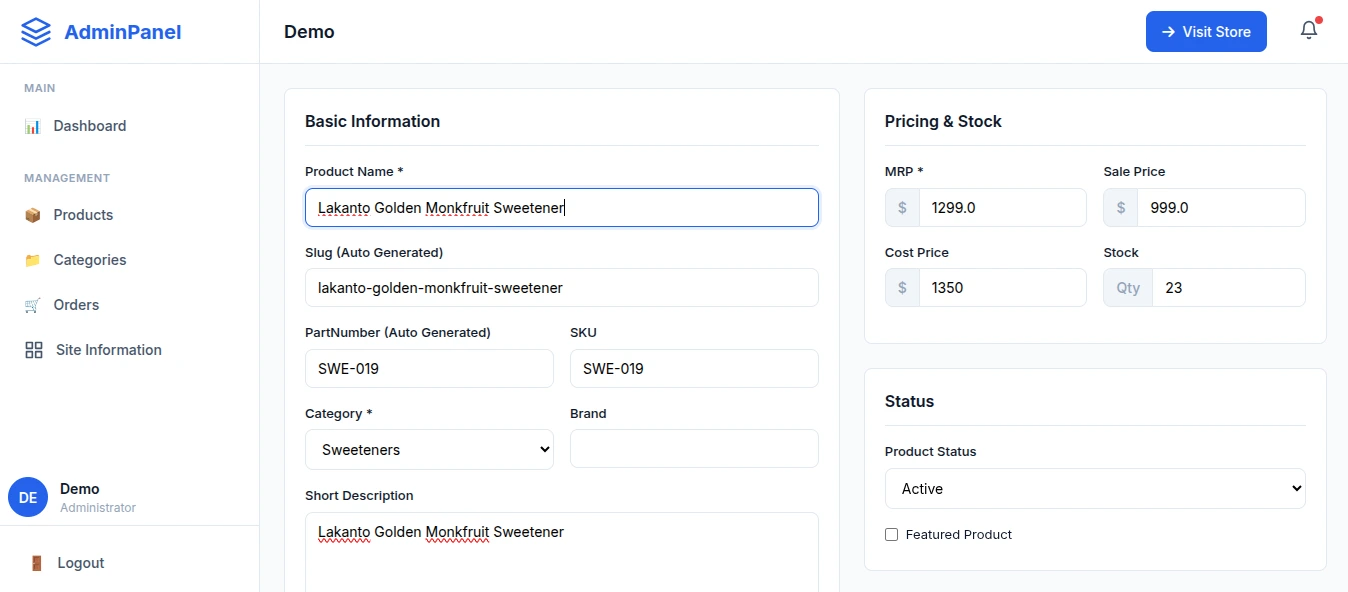
Task: Click the Visit Store button
Action: tap(1206, 32)
